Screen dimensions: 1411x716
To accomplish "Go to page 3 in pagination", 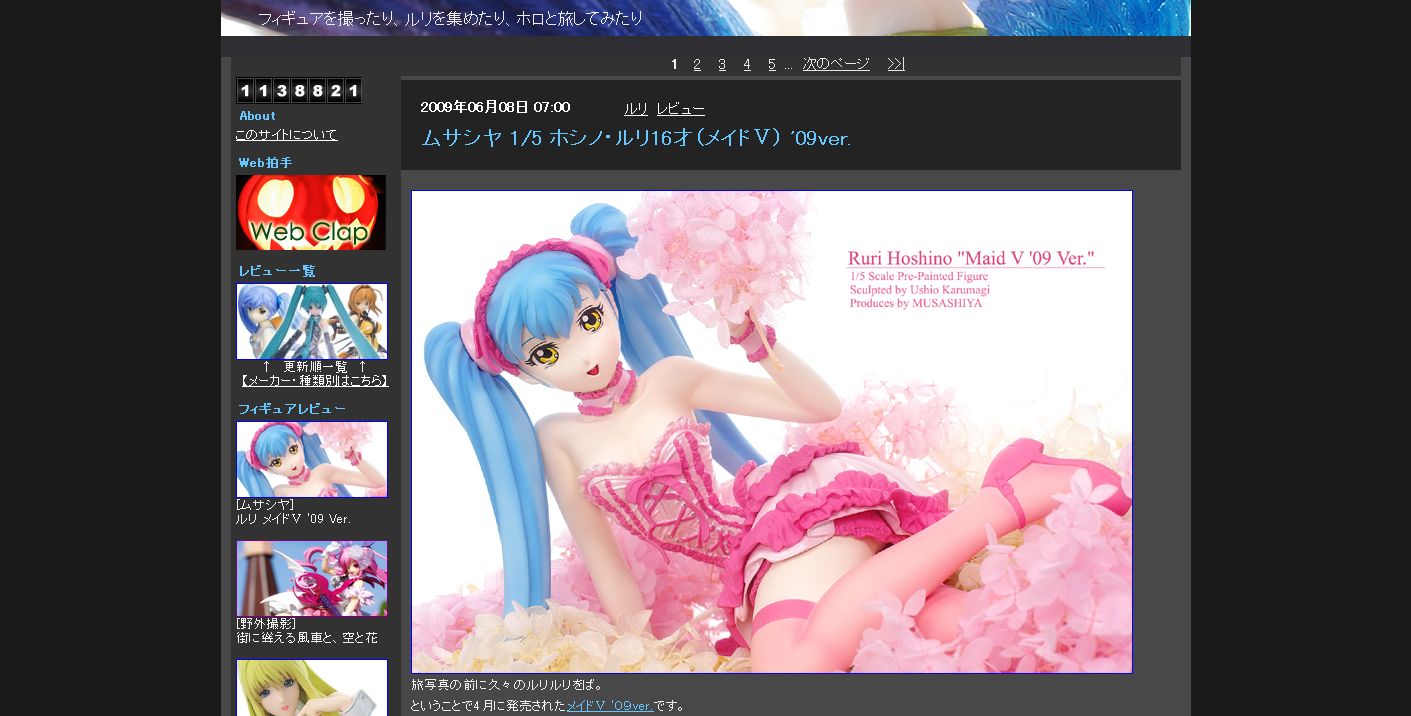I will tap(722, 64).
